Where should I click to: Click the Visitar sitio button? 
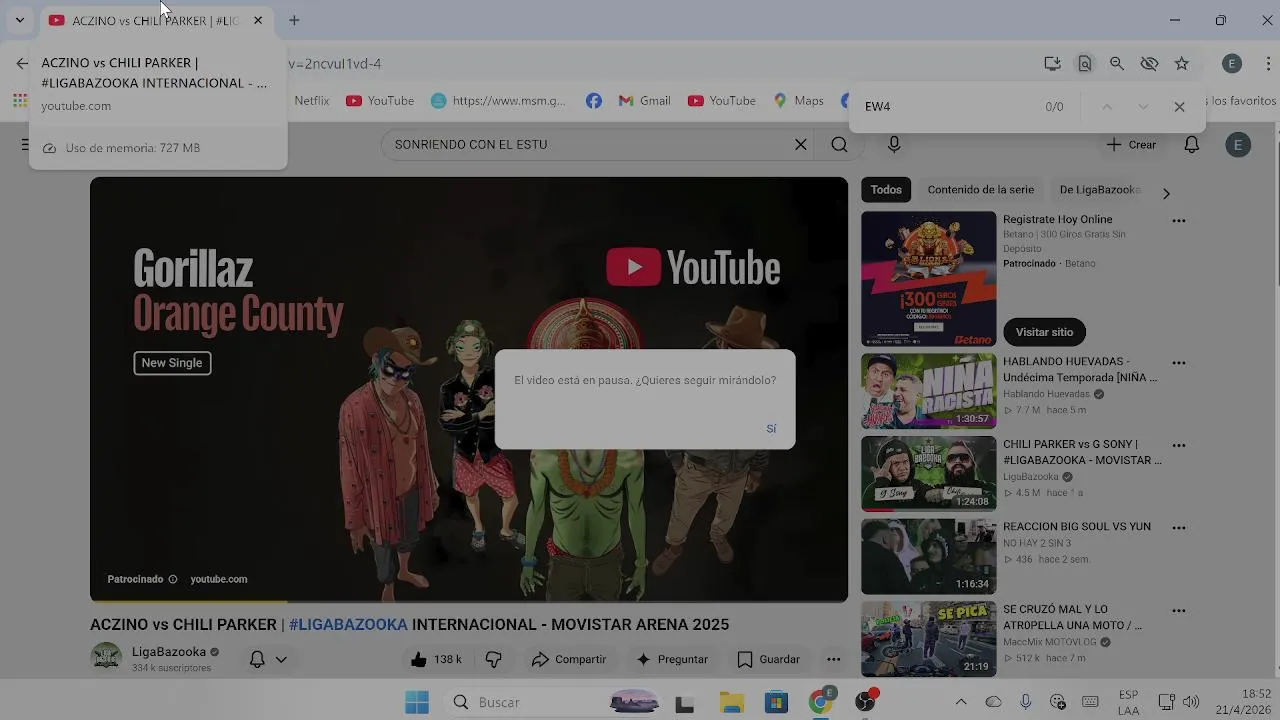1044,332
